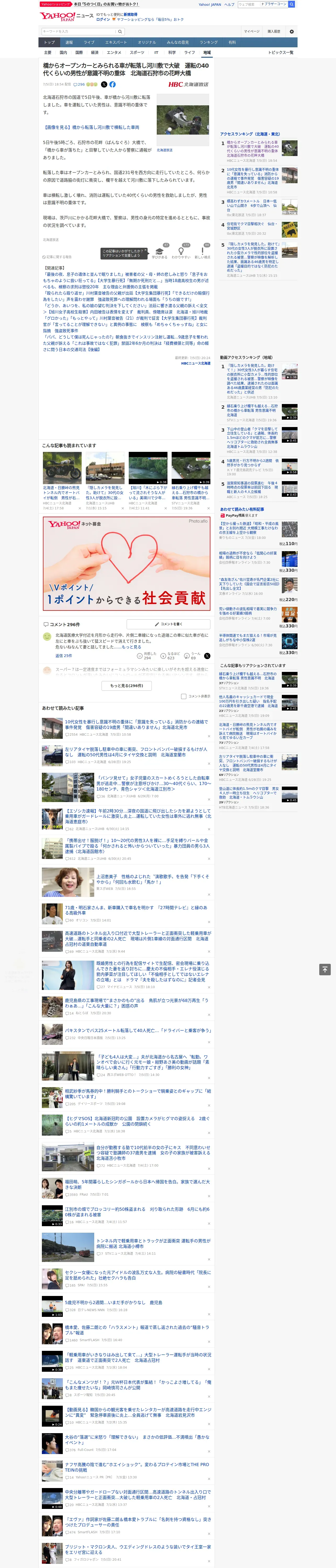Open the トピックス一覧 link
This screenshot has height=1568, width=336.
[x=281, y=52]
